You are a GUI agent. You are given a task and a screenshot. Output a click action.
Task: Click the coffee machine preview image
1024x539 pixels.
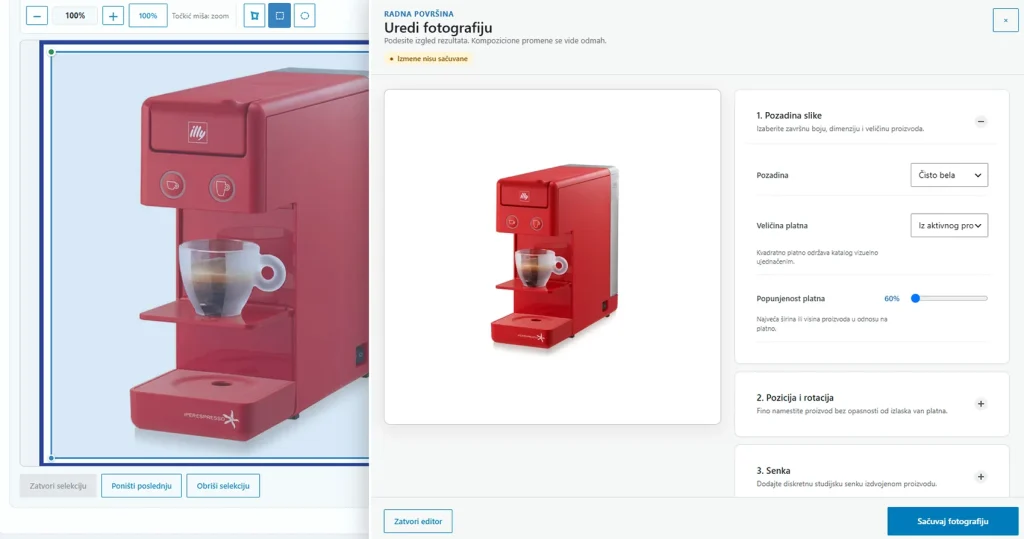pyautogui.click(x=552, y=257)
